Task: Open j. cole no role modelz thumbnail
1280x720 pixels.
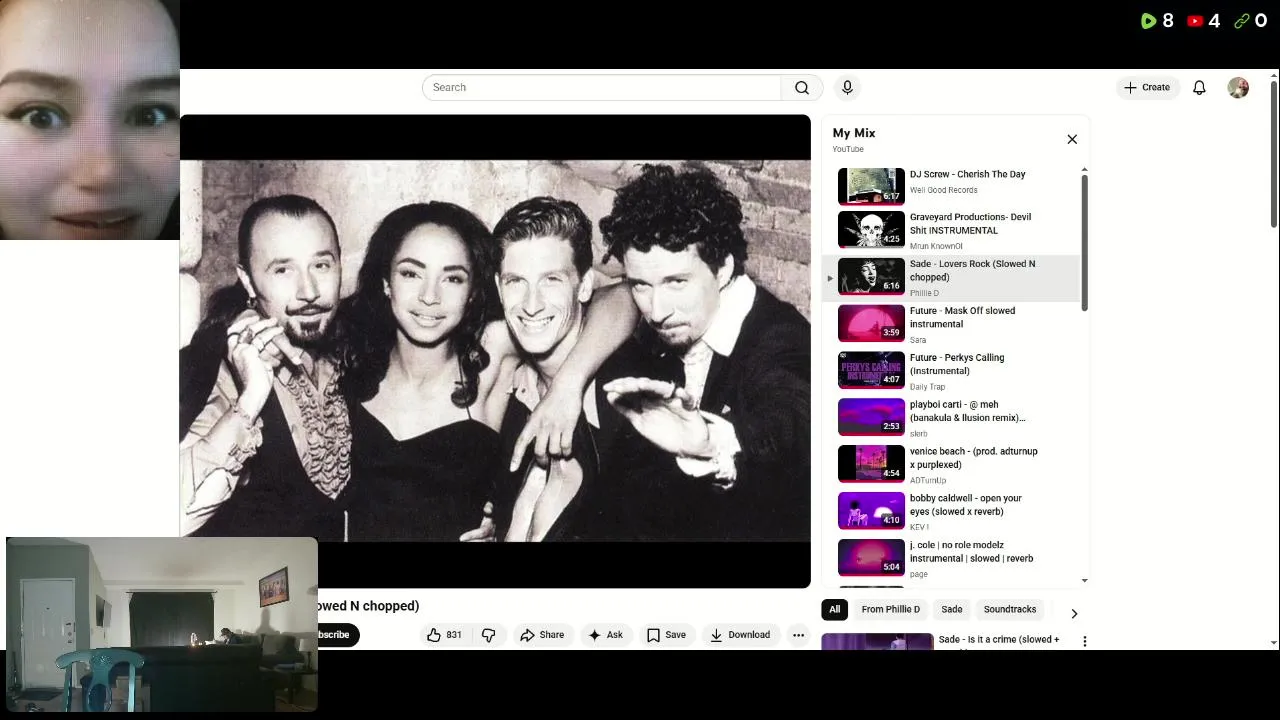Action: pos(871,558)
